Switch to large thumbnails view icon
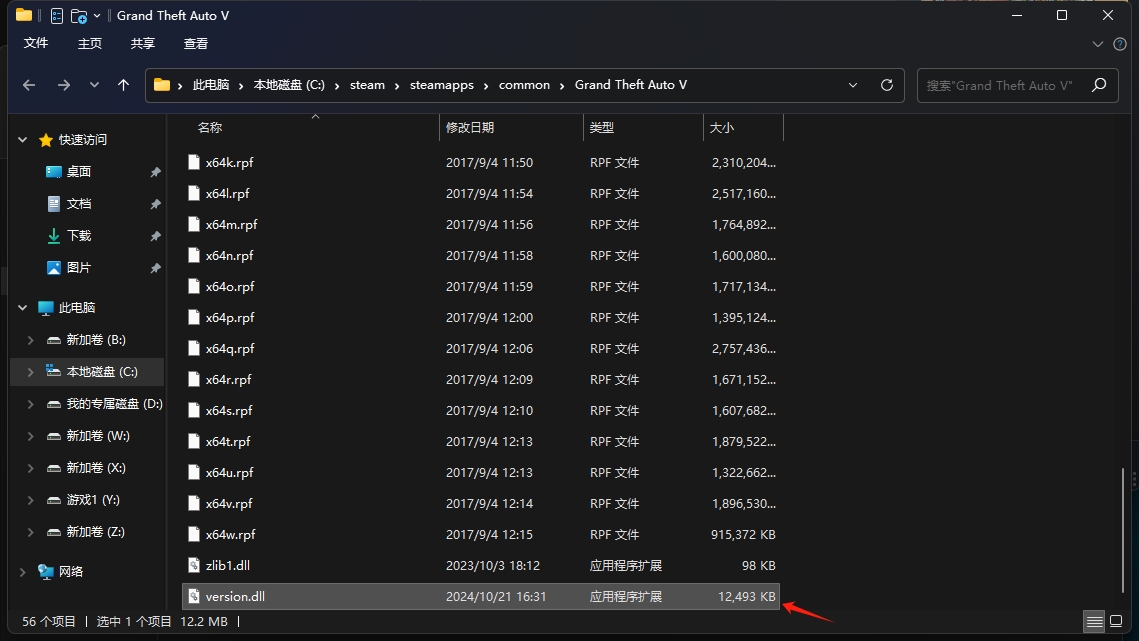 [x=1116, y=621]
